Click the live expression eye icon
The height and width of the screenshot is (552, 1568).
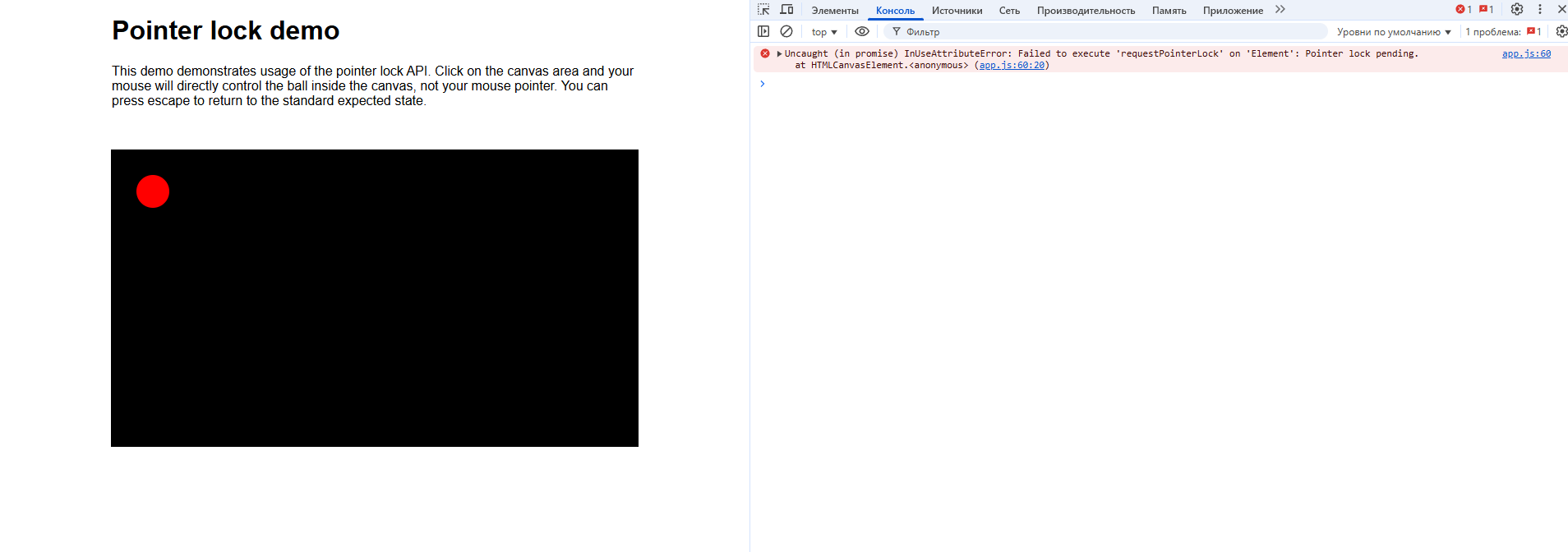coord(862,31)
